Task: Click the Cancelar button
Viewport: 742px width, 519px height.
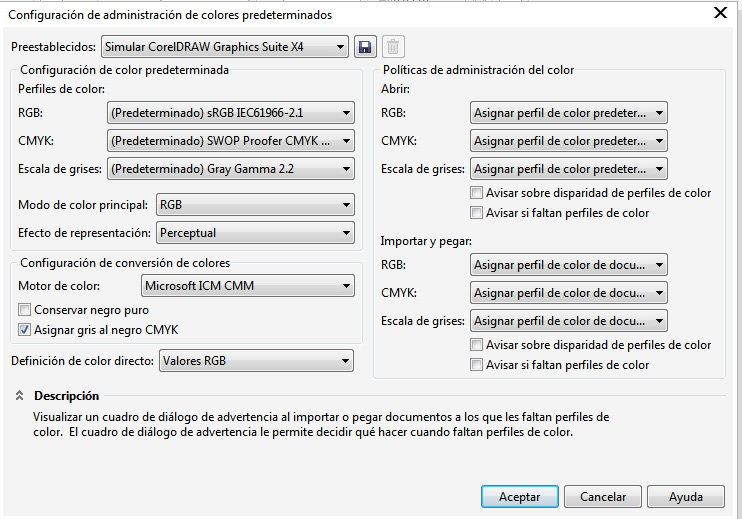Action: [x=603, y=497]
